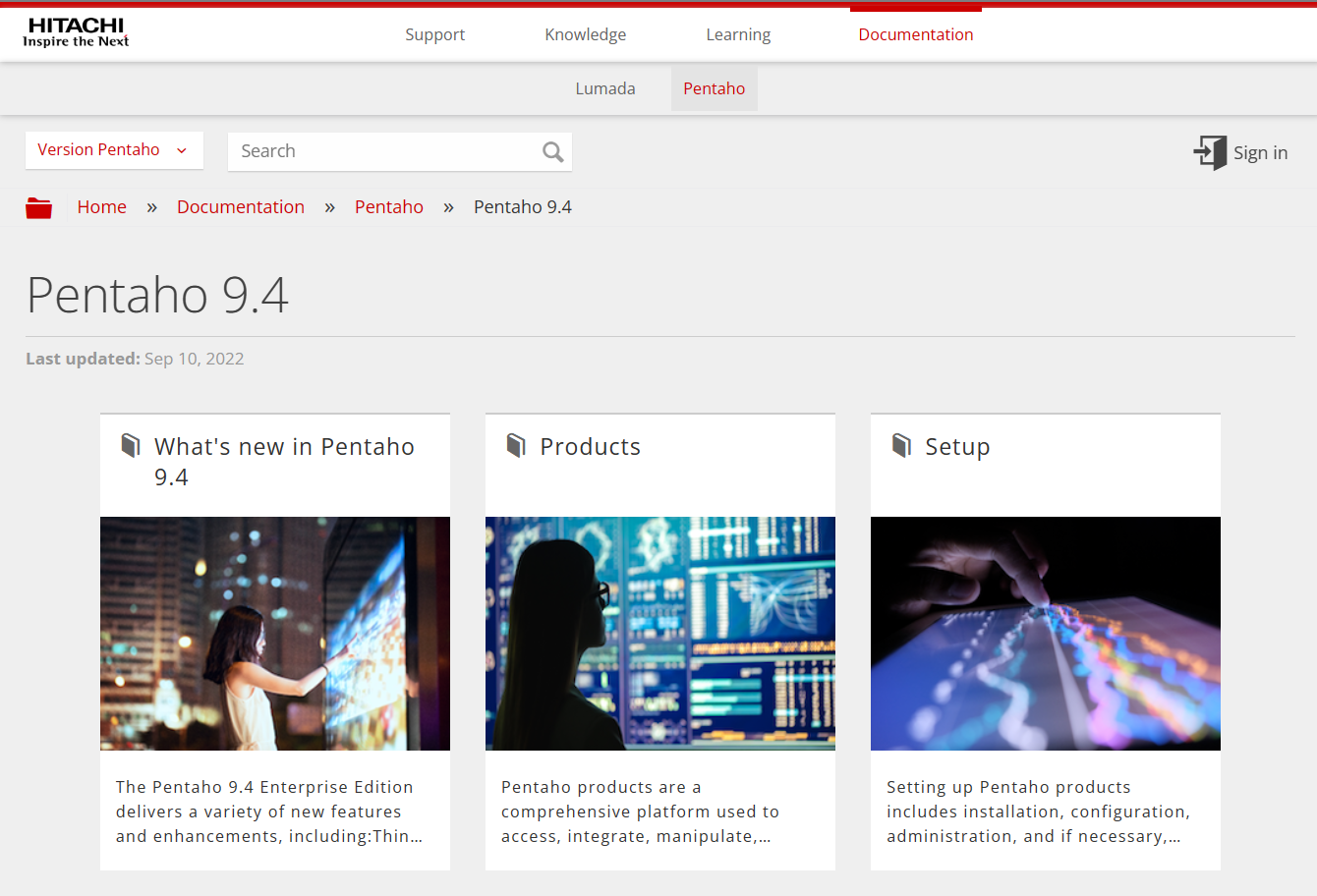Screen dimensions: 1317x896
Task: Click the book icon beside Products
Action: tap(516, 446)
